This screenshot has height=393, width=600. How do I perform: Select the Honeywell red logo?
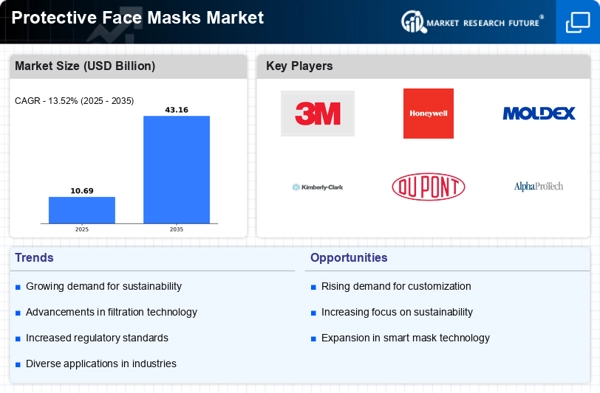428,114
